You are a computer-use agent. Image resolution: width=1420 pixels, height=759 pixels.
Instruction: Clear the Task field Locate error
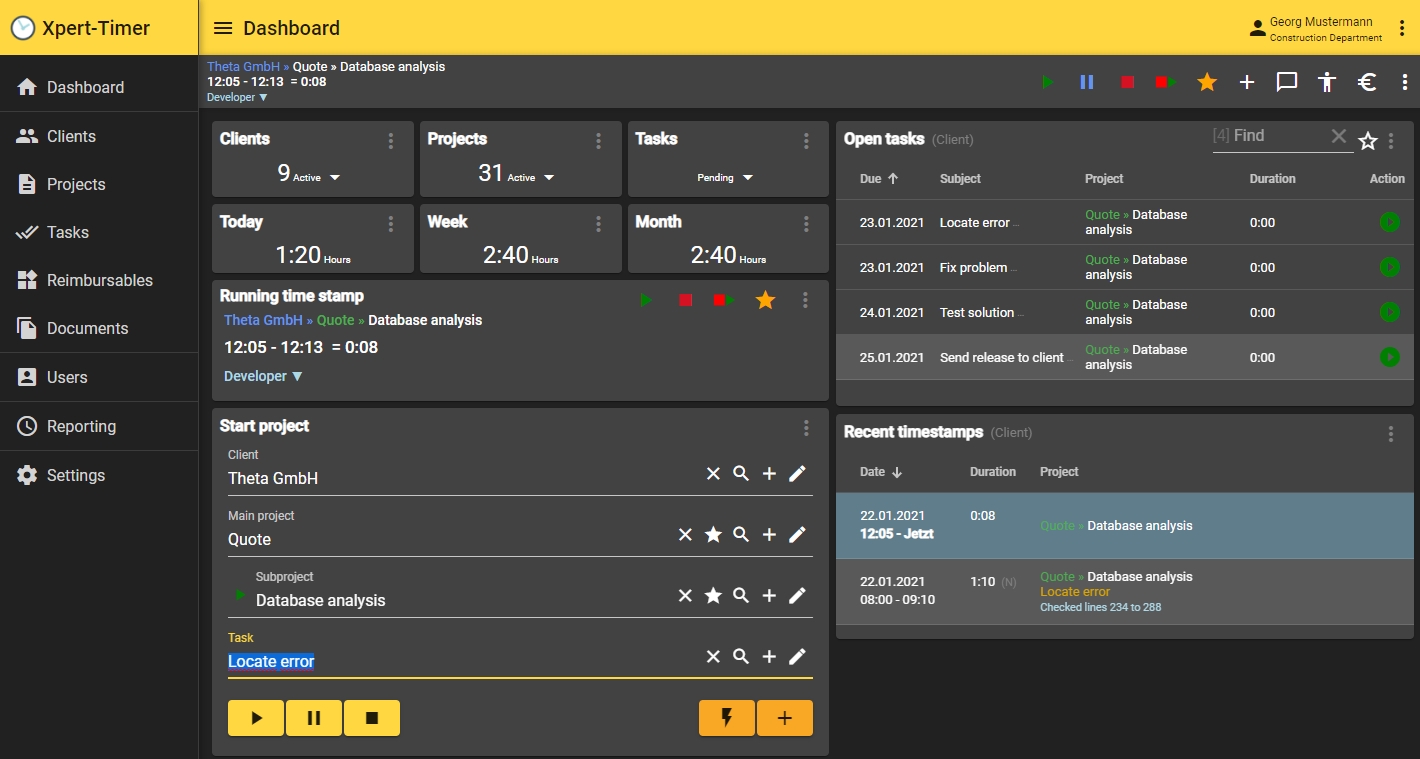713,657
